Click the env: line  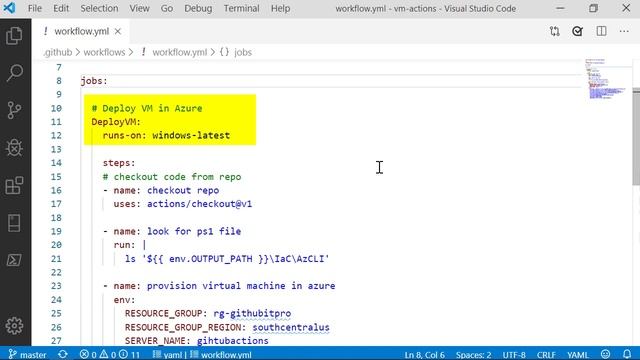(x=124, y=300)
